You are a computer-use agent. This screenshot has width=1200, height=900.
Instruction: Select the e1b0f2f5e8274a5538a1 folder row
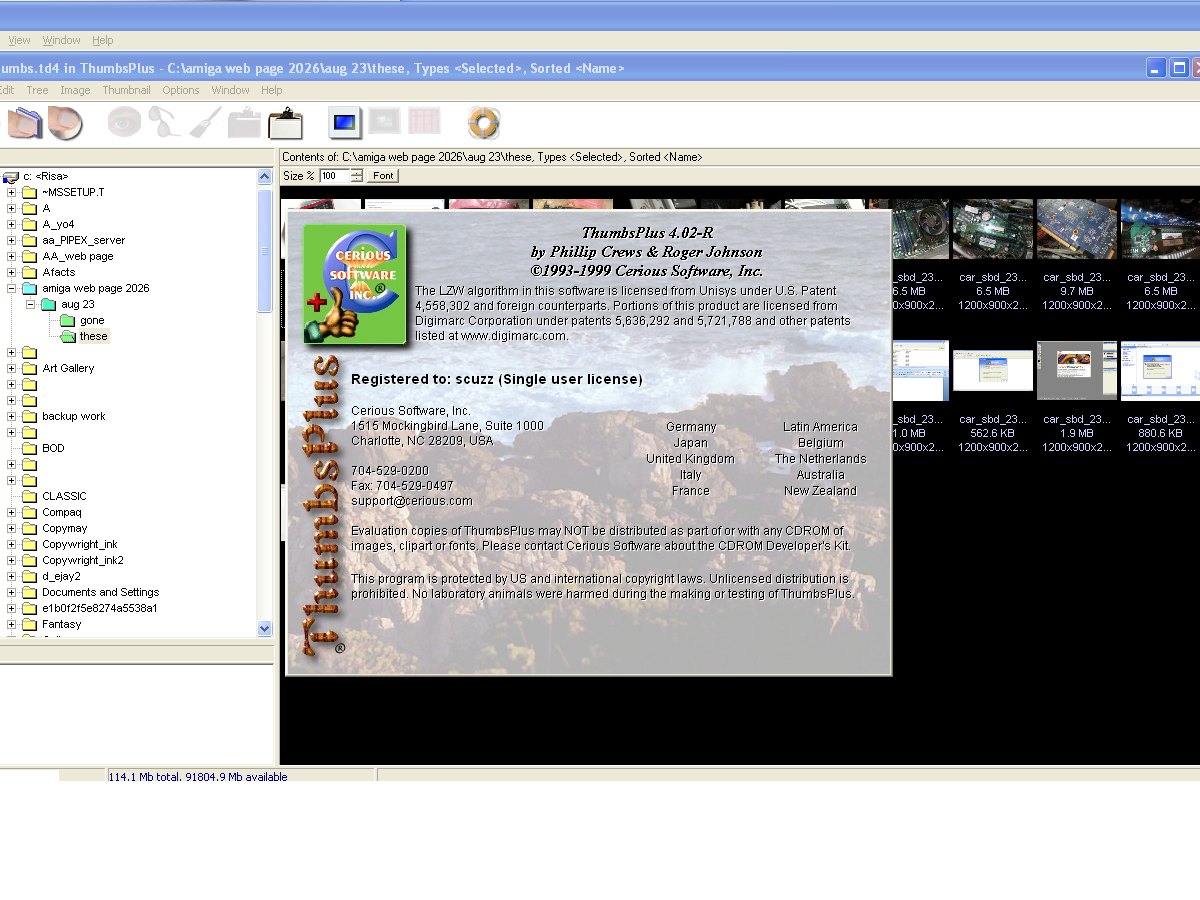click(100, 608)
